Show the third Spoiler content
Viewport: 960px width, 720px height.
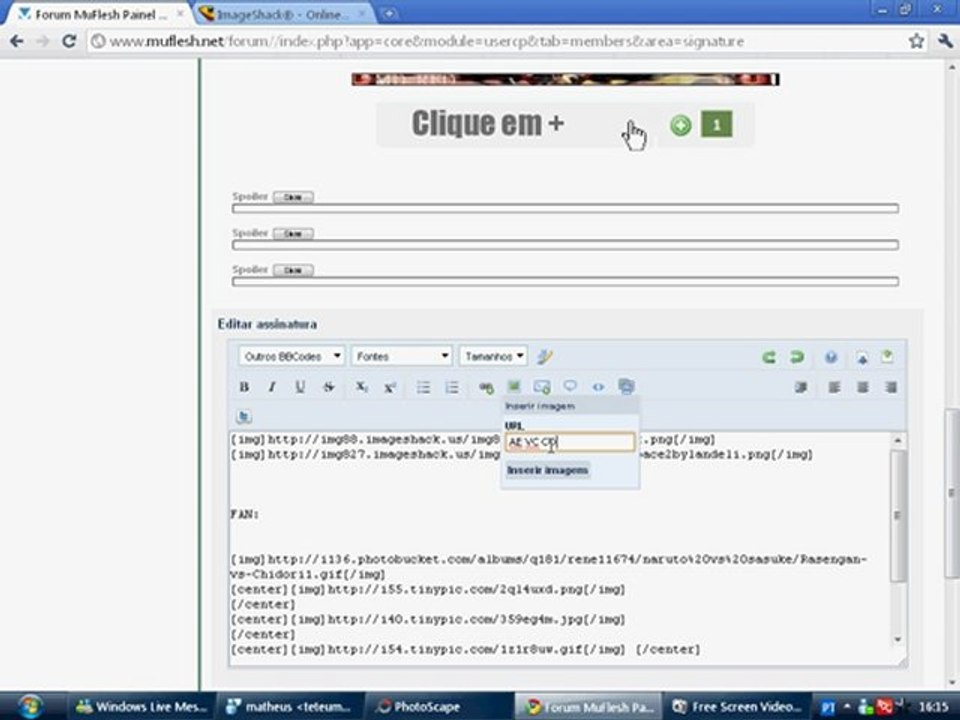[x=293, y=271]
